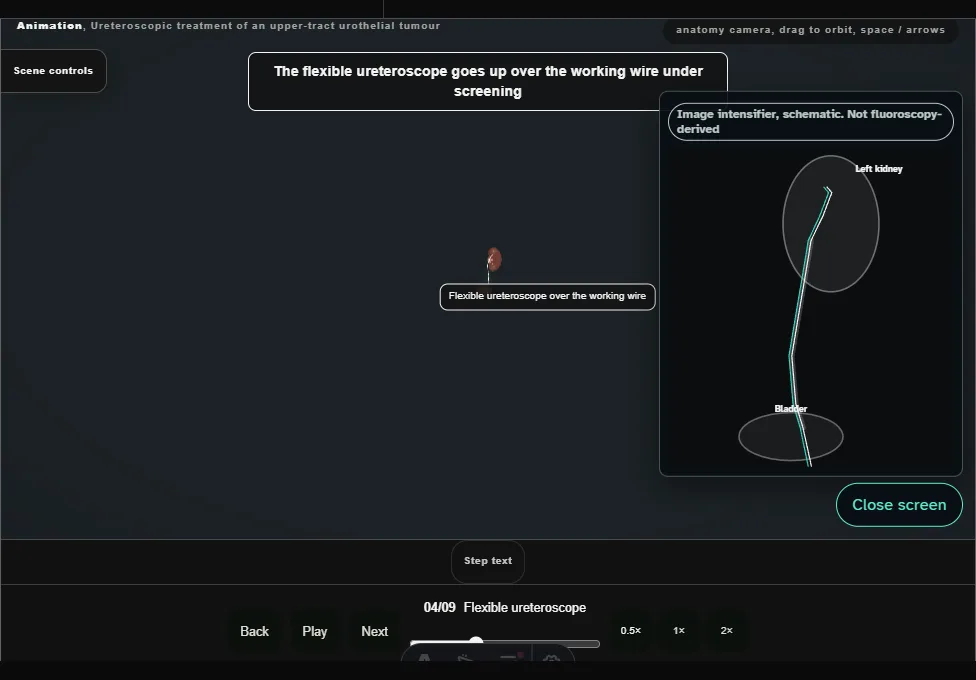The height and width of the screenshot is (680, 976).
Task: Click the step caption about flexible ureteroscope
Action: [488, 82]
